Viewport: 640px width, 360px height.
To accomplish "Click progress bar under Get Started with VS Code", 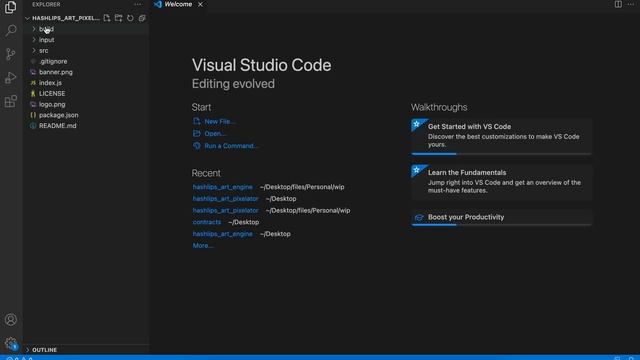I will click(502, 154).
